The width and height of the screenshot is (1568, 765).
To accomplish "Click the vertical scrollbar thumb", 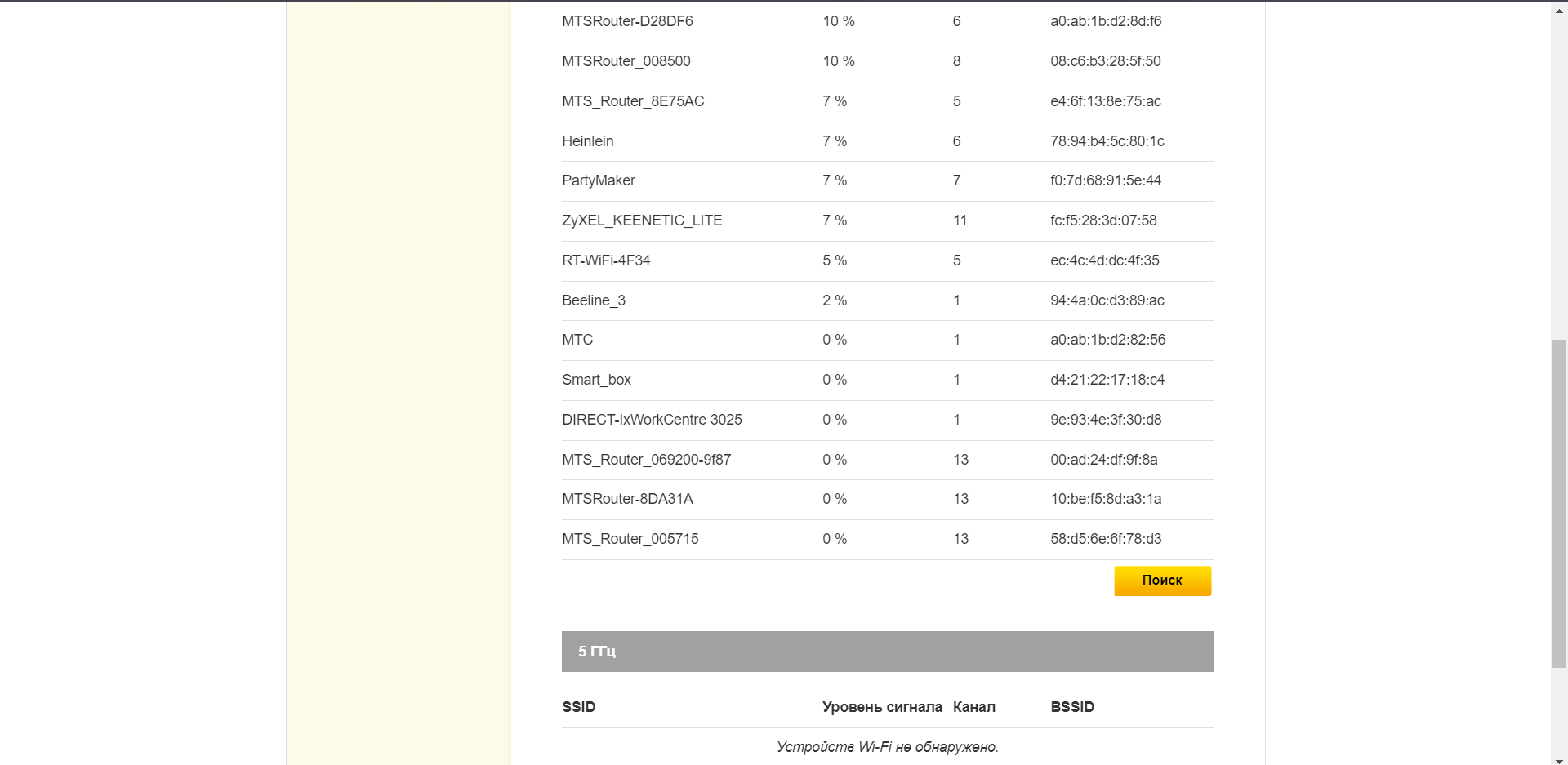I will point(1559,503).
